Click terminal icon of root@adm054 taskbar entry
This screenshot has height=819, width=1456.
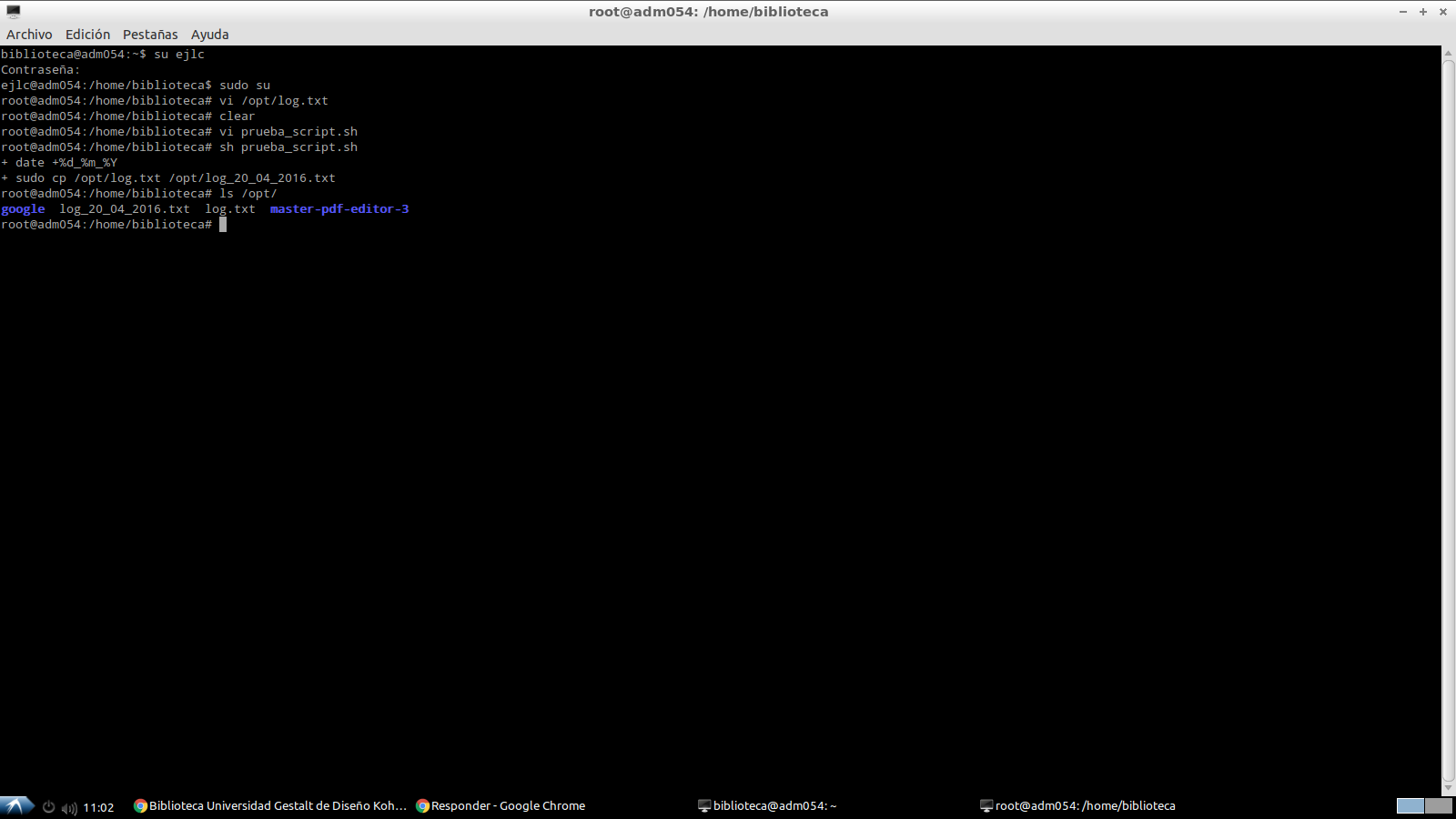[x=986, y=805]
